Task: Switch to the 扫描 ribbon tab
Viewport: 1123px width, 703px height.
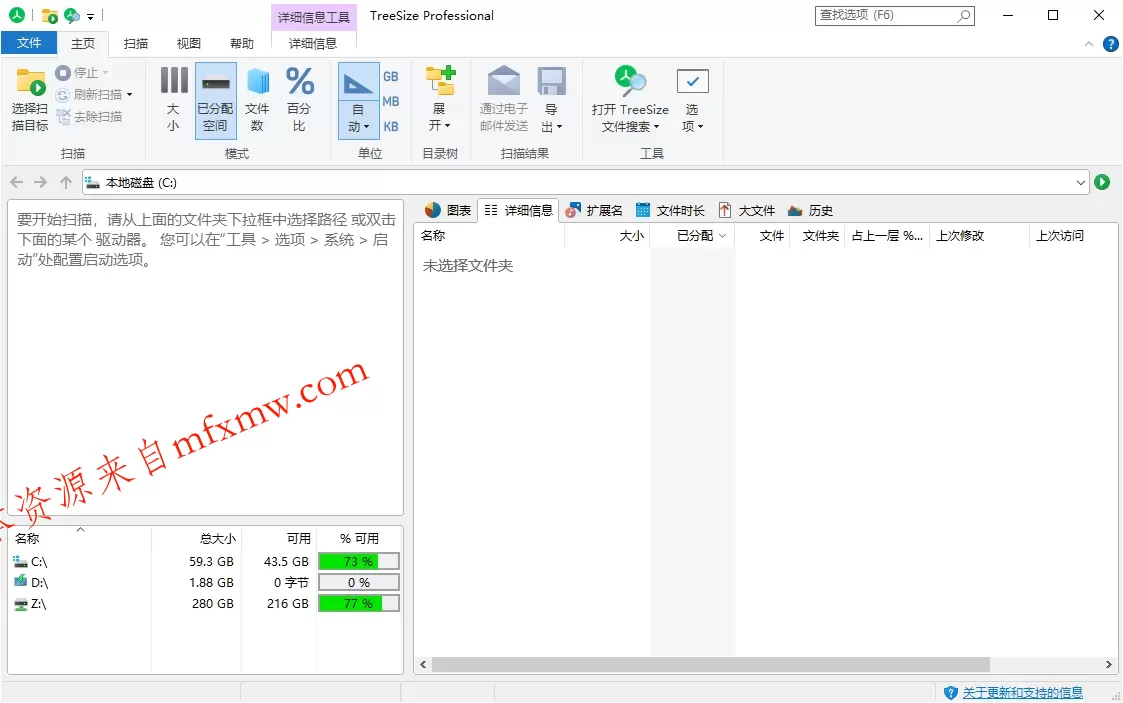Action: pos(135,44)
